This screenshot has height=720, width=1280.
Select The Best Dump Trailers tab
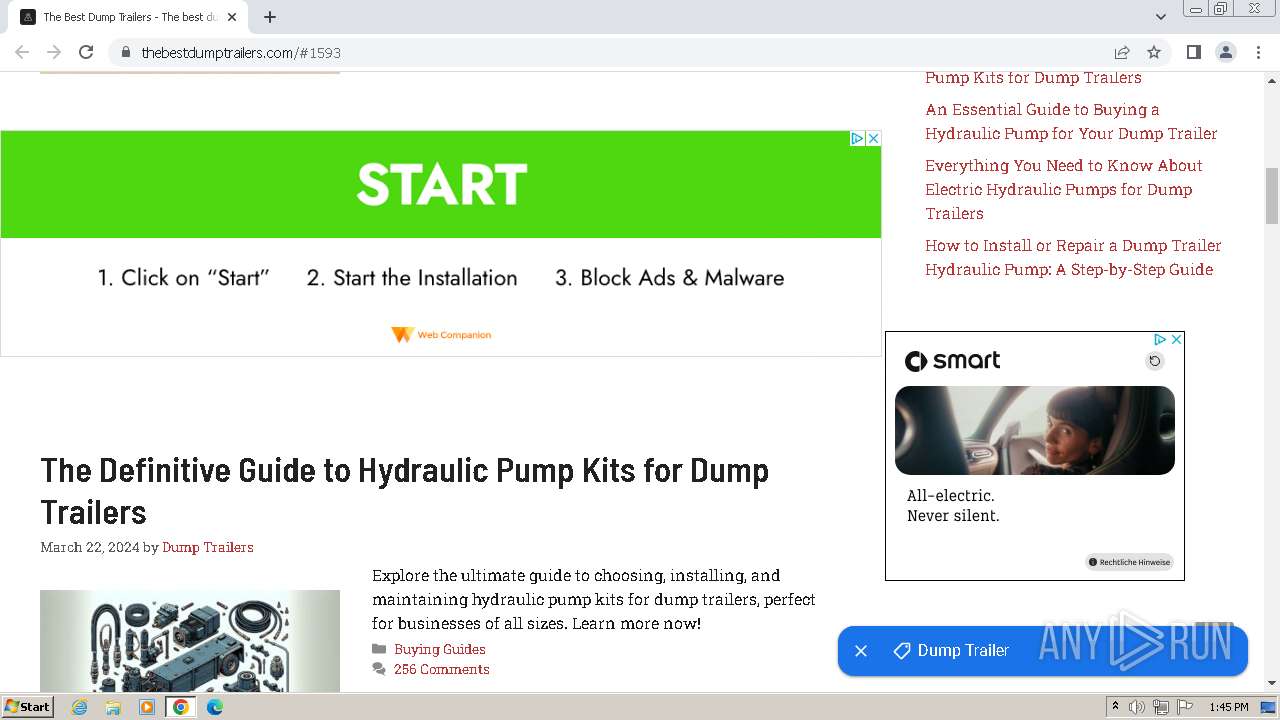[129, 17]
